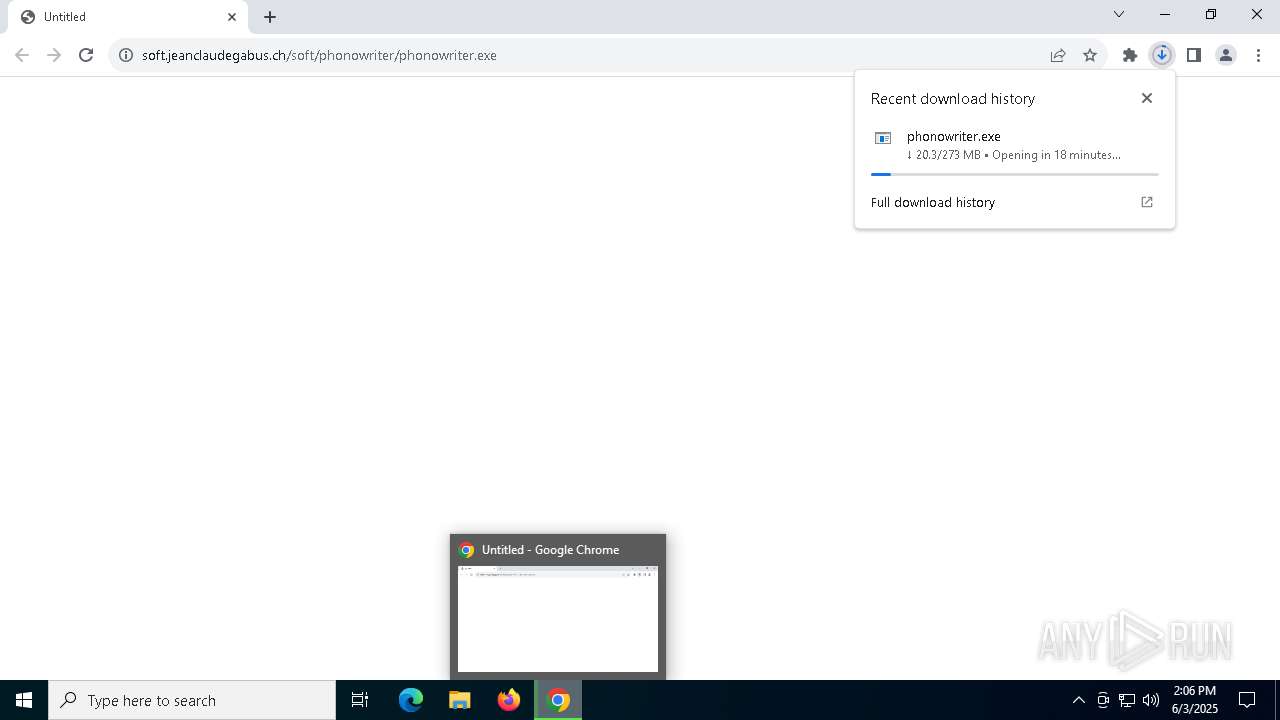
Task: Close the Untitled tab
Action: (x=232, y=17)
